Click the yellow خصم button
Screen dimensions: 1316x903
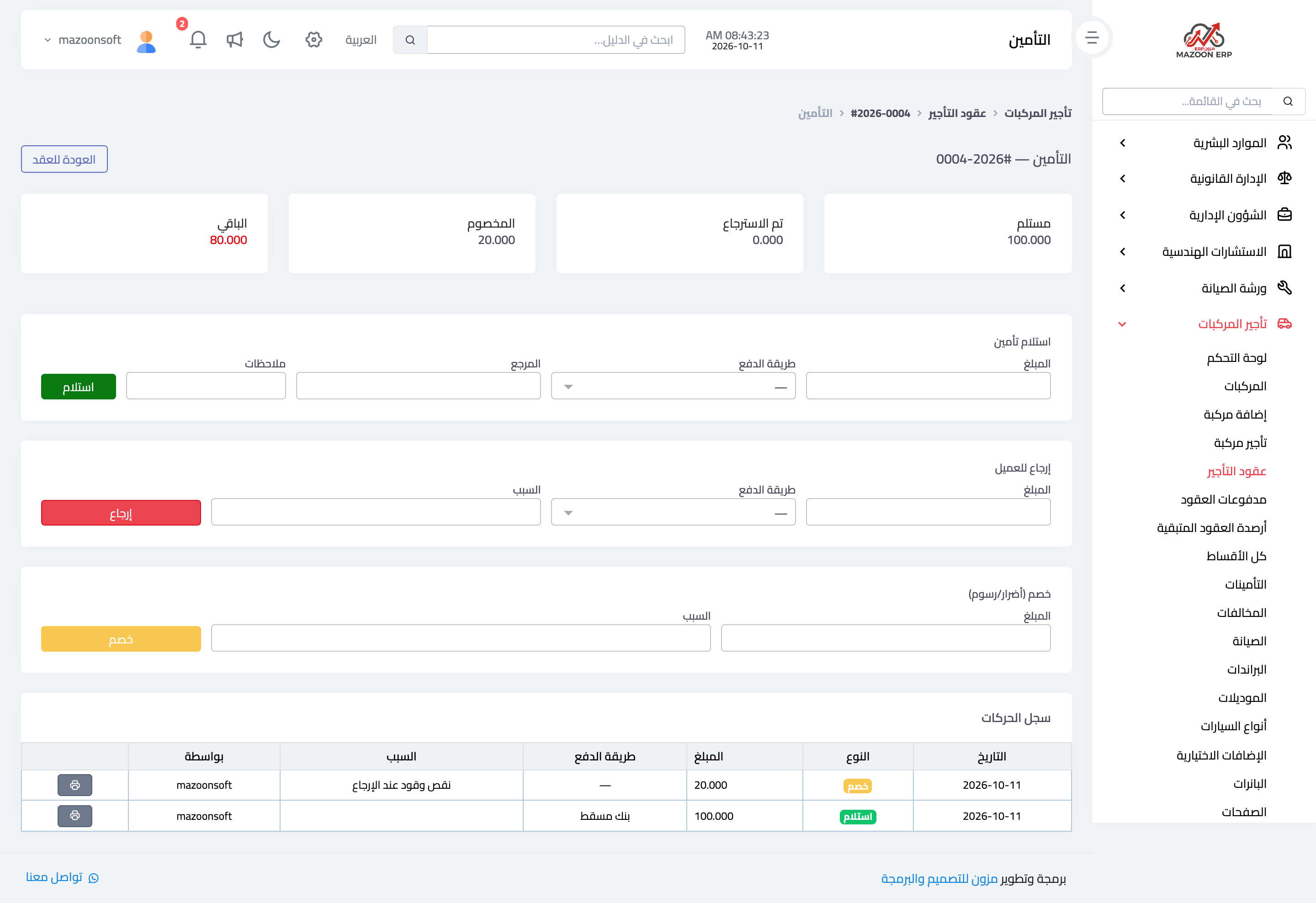(x=121, y=639)
